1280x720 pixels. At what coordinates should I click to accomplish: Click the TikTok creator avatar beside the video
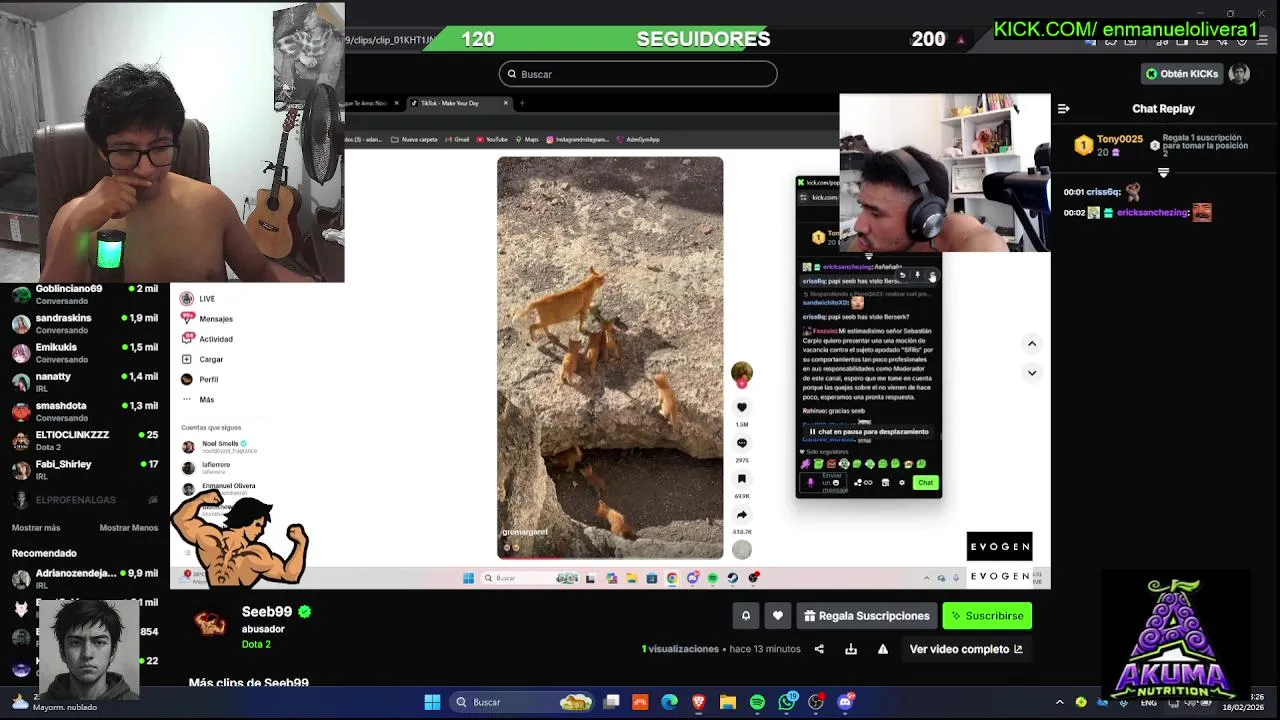(742, 374)
